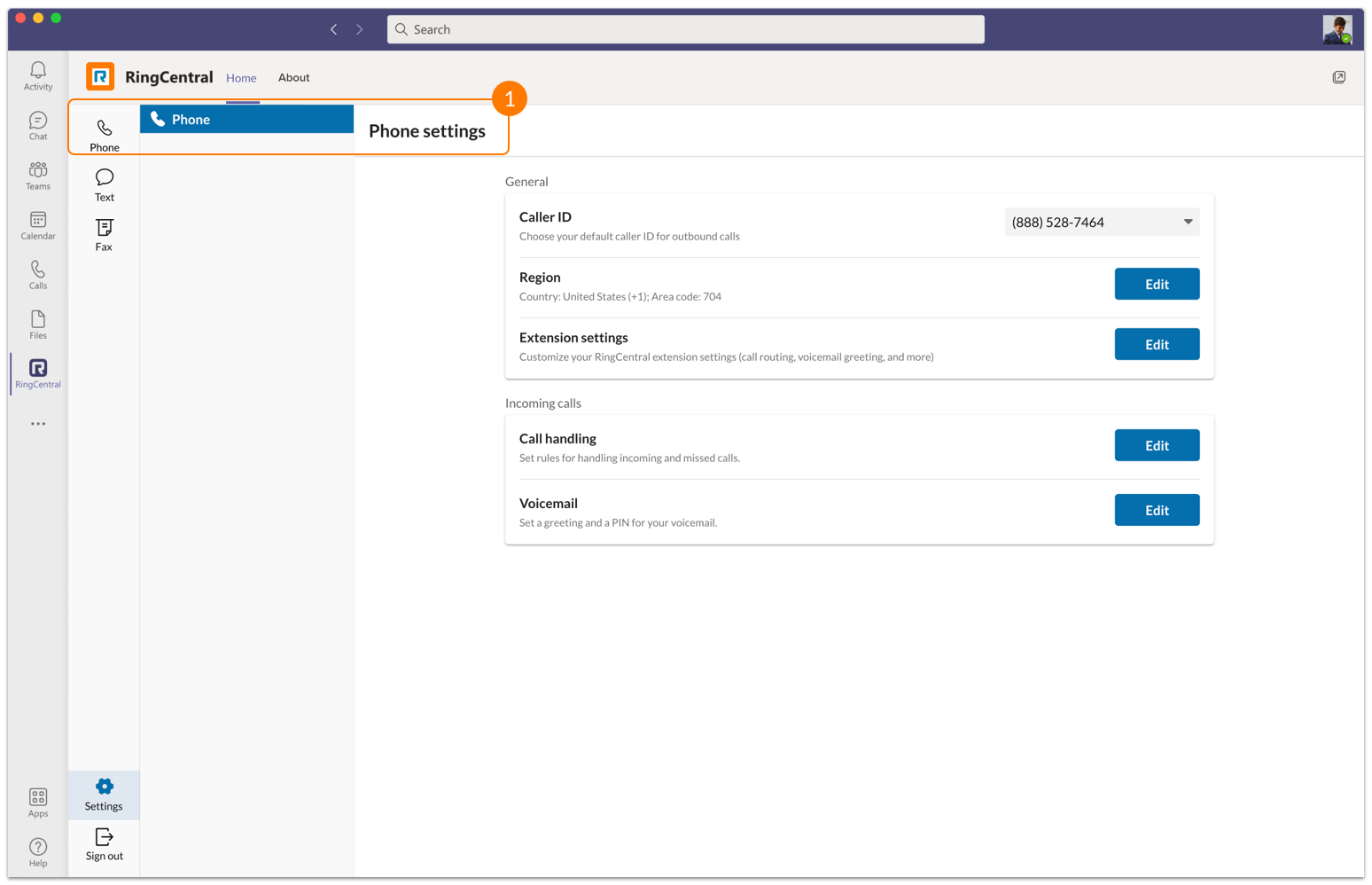Open the pop-out app icon

coord(1338,77)
